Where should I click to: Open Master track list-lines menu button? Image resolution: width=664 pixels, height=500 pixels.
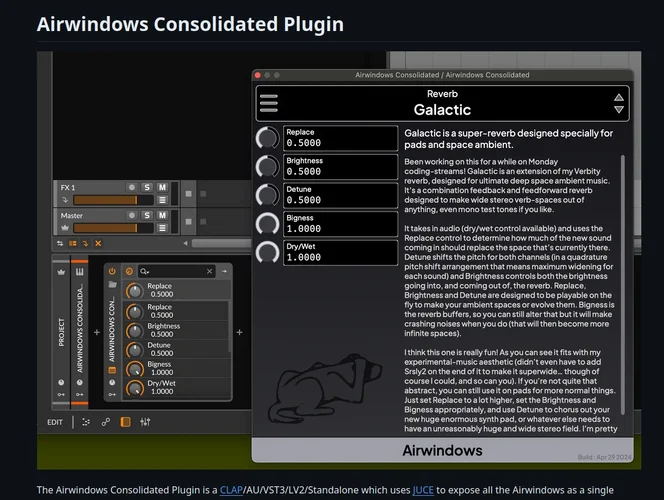click(162, 228)
